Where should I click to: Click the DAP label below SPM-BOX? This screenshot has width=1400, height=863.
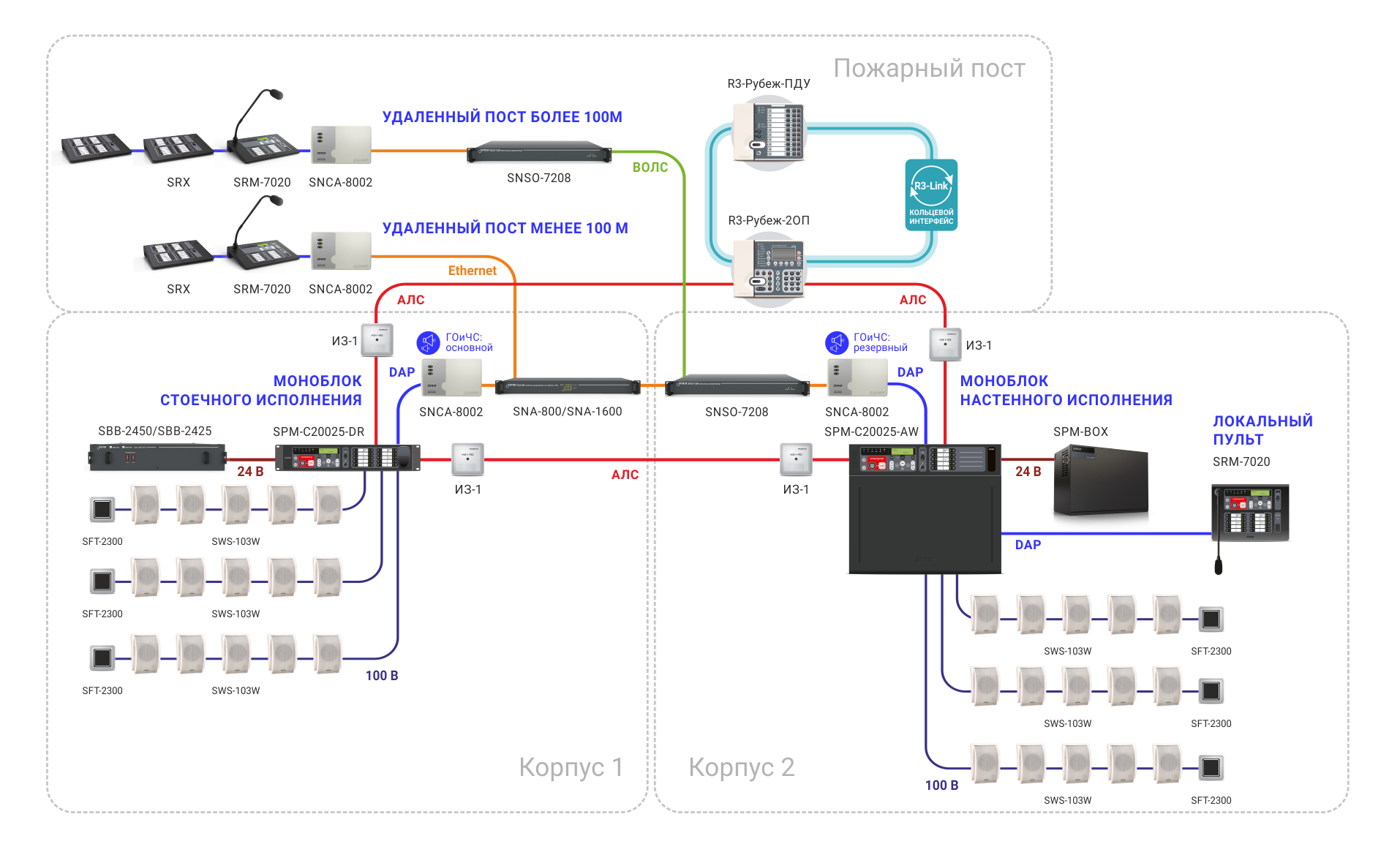pos(1028,545)
